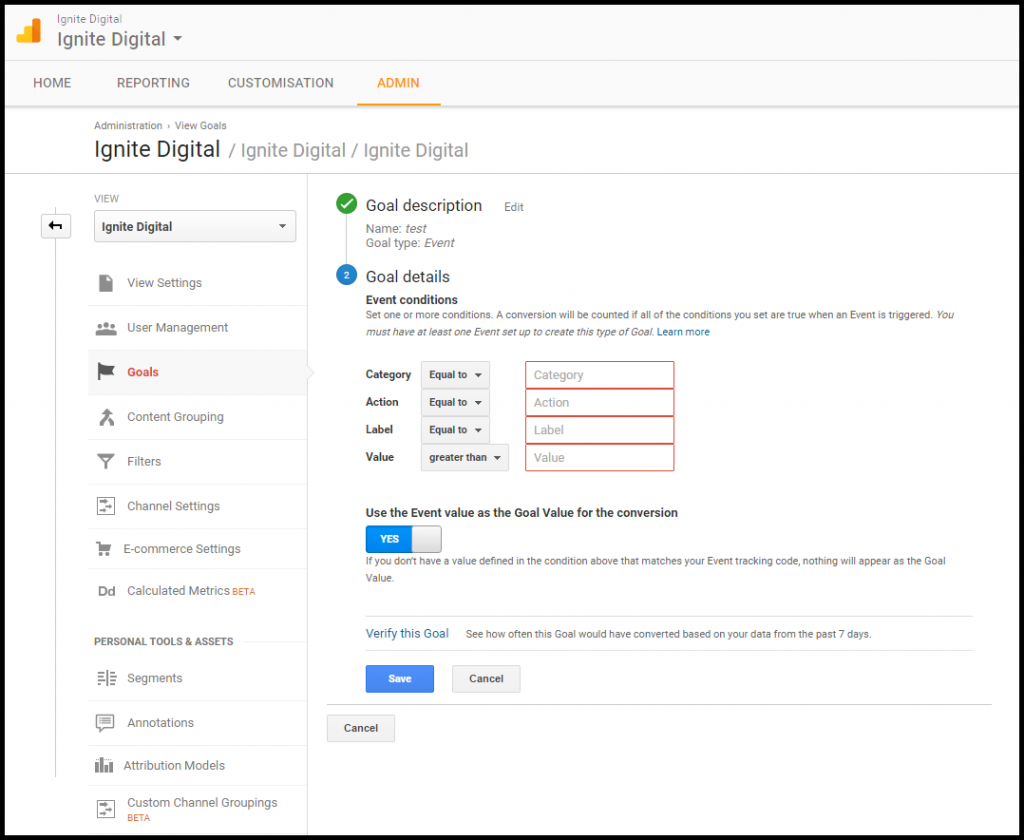
Task: Go to the Customisation tab
Action: [x=281, y=83]
